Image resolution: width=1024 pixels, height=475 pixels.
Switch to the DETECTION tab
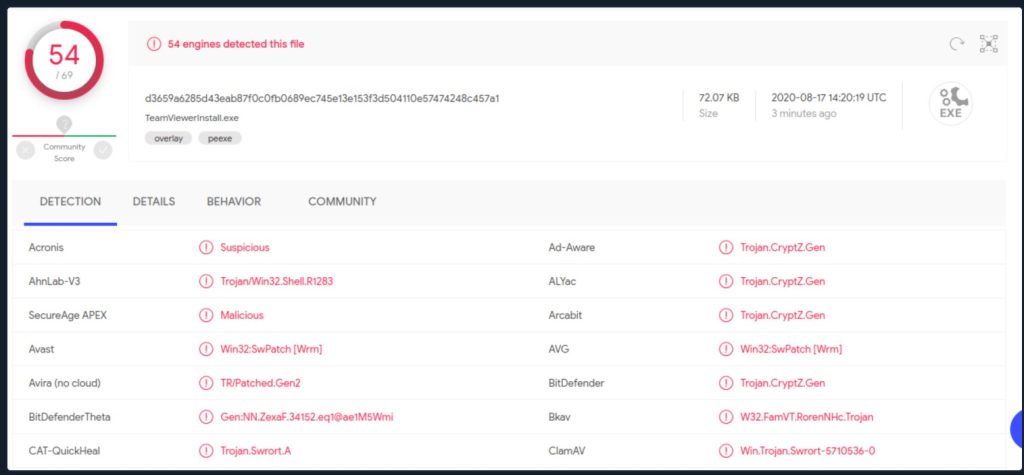(x=71, y=201)
